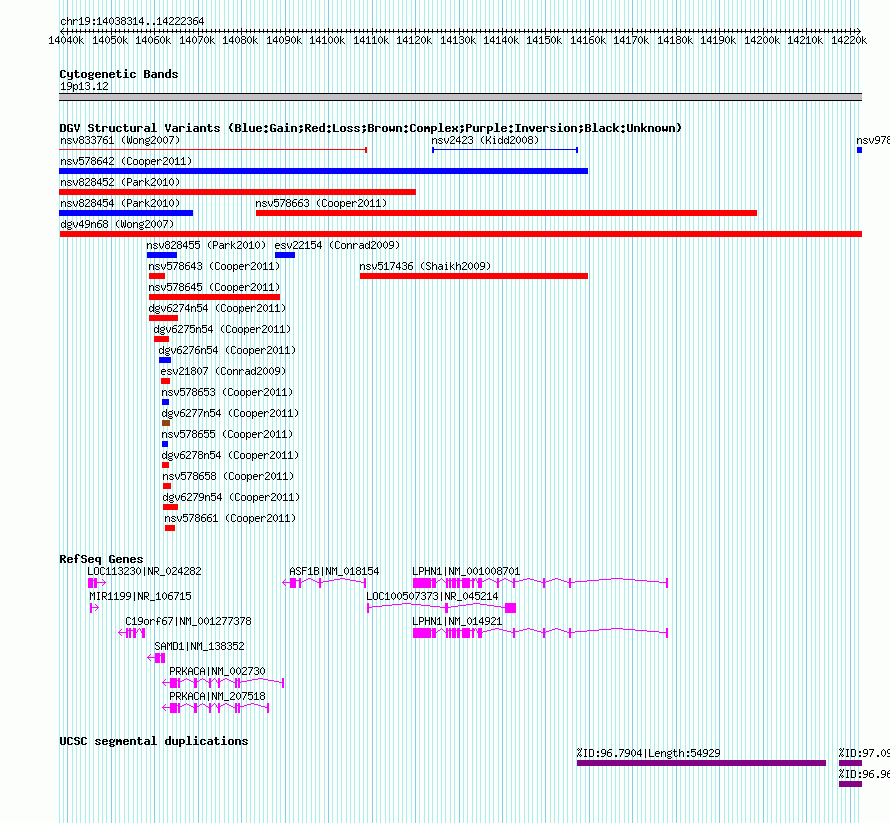Click the Cytogenetic Bands track title
This screenshot has width=890, height=823.
pos(119,74)
